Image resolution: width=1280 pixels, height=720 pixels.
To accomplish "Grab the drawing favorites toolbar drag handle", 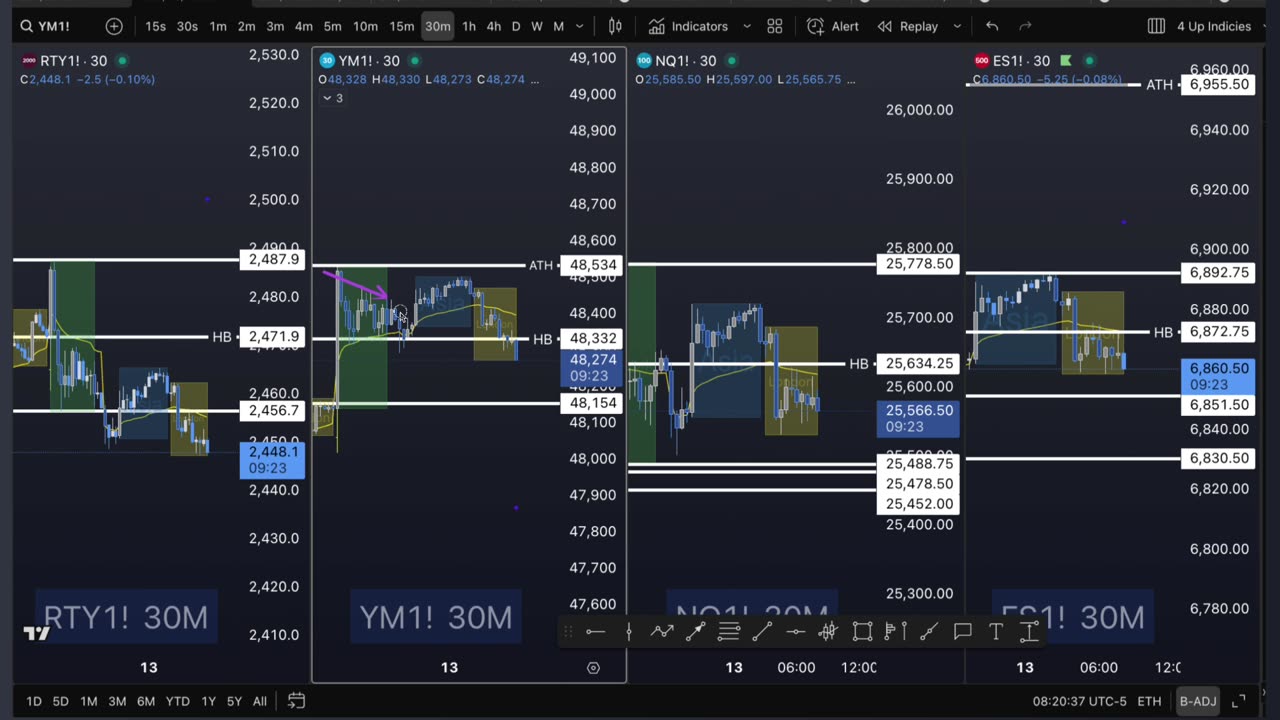I will (568, 631).
